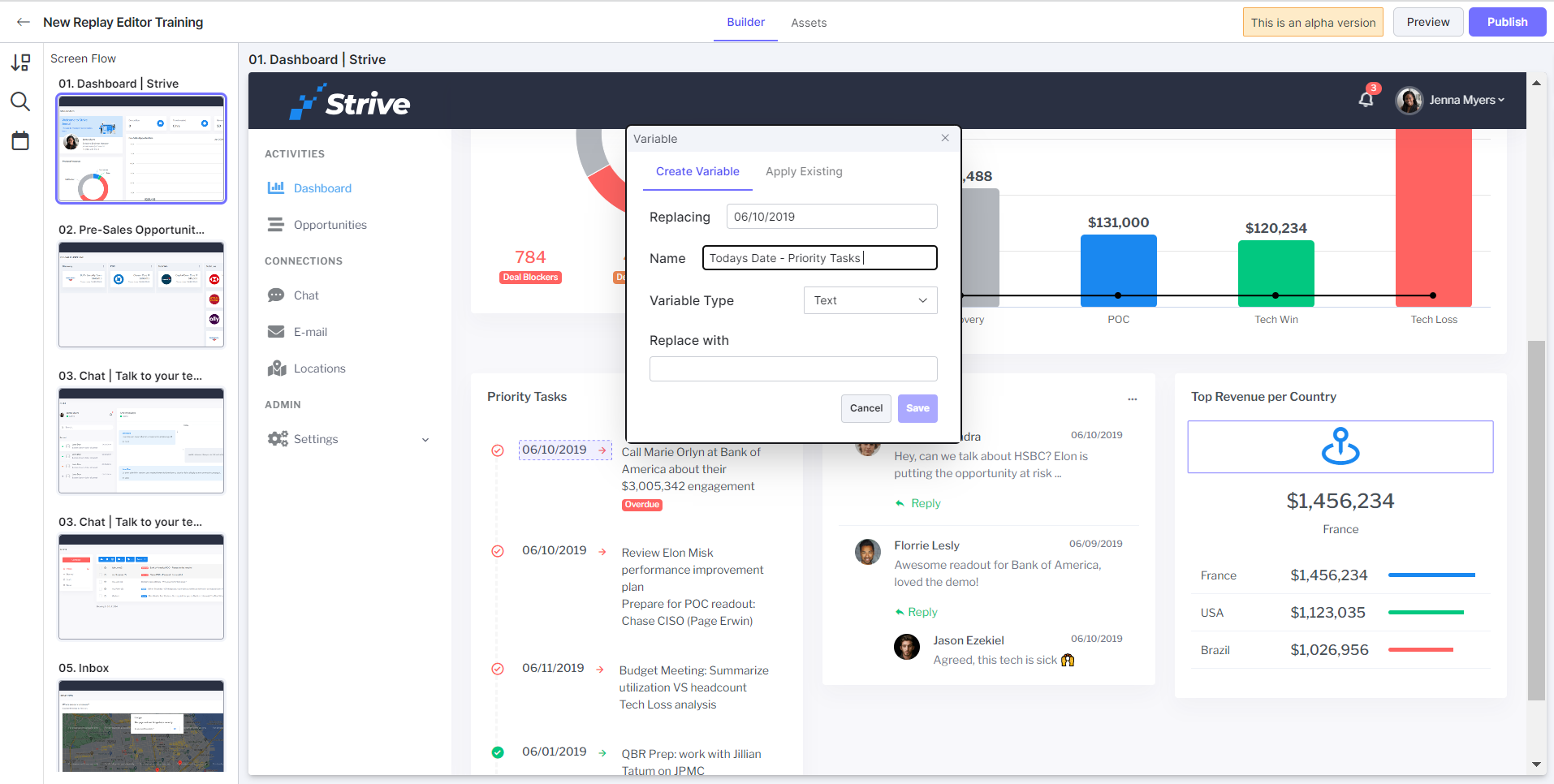Click the USA revenue row
1554x784 pixels.
(x=1340, y=613)
